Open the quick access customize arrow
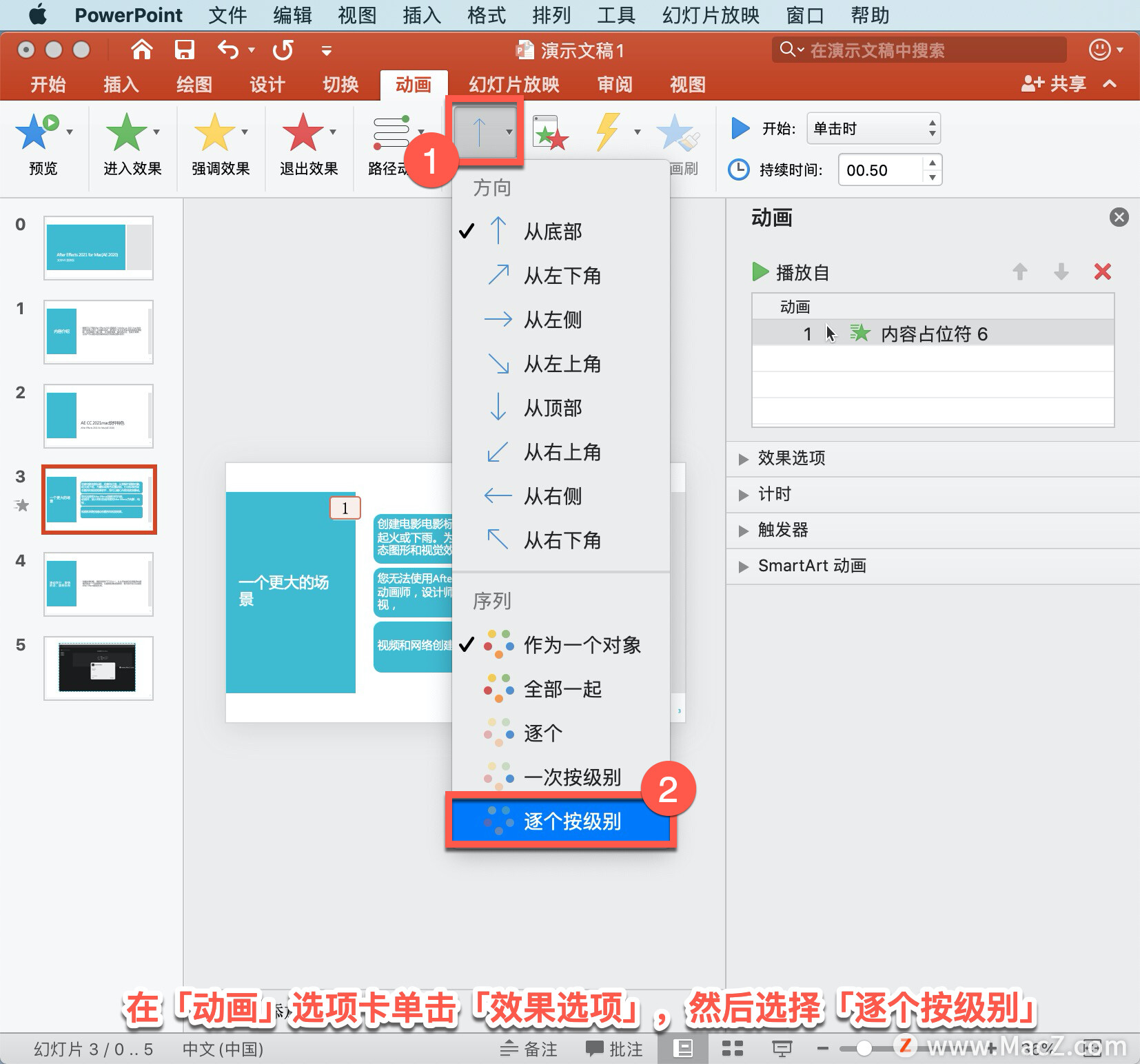The width and height of the screenshot is (1140, 1064). coord(327,50)
